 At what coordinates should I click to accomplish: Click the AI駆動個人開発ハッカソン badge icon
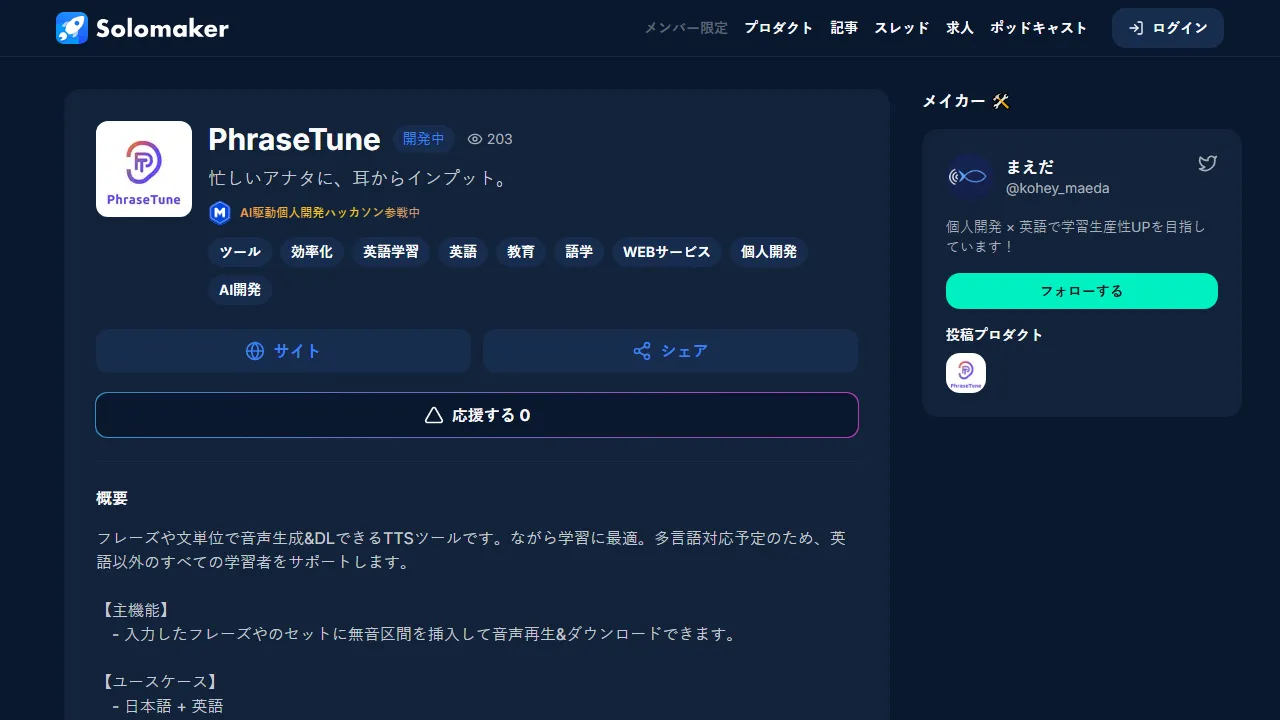(x=220, y=212)
